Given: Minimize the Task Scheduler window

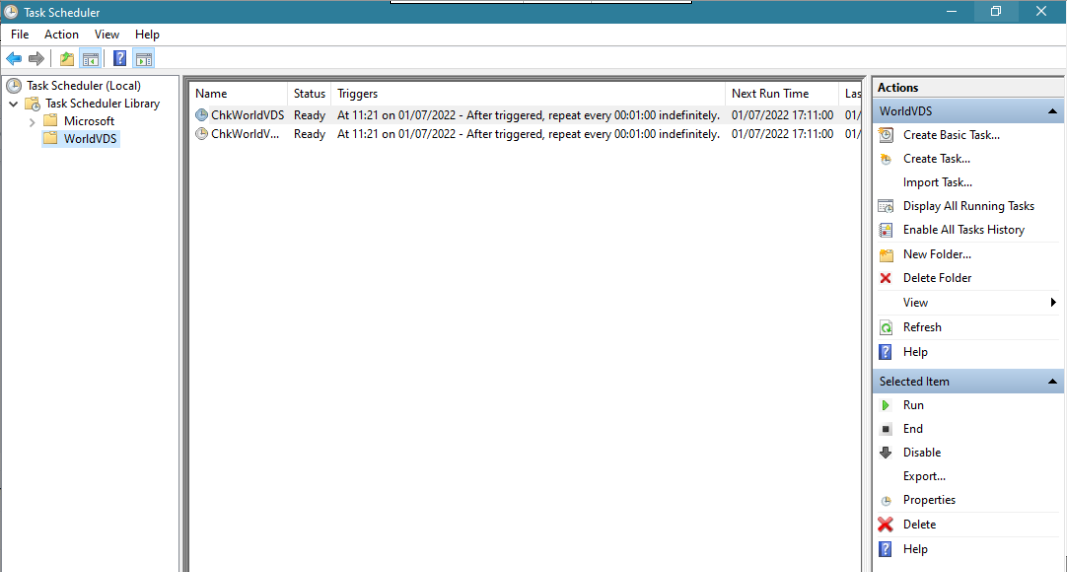Looking at the screenshot, I should click(951, 11).
